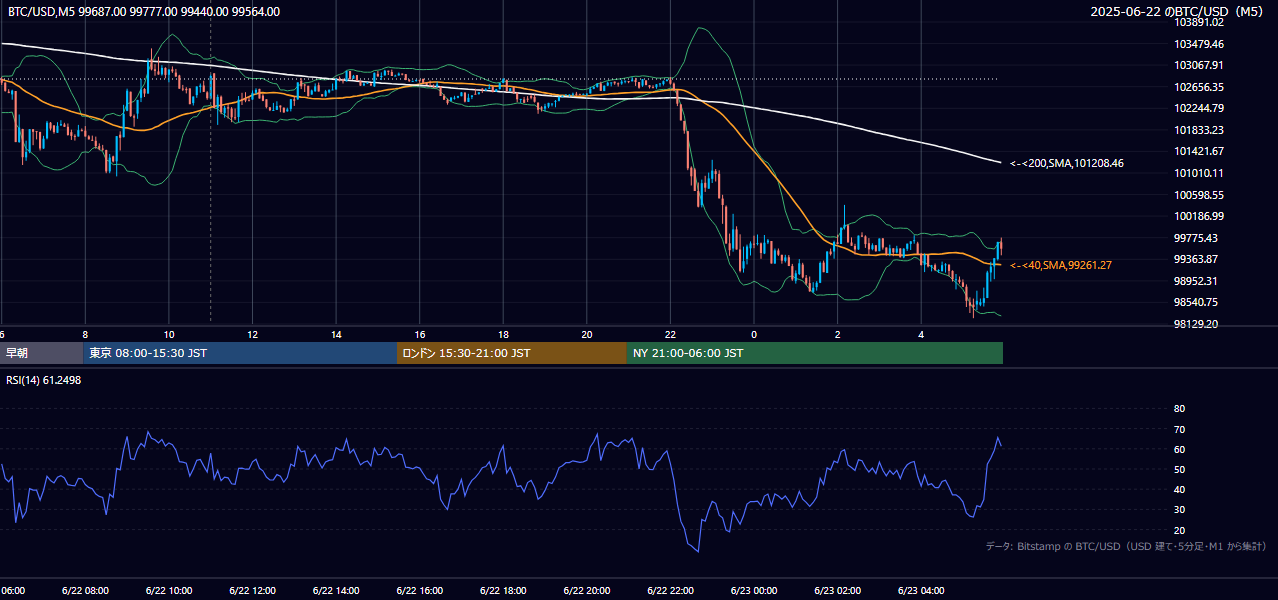Image resolution: width=1278 pixels, height=600 pixels.
Task: Click price axis label 100598.55
Action: click(x=1199, y=195)
